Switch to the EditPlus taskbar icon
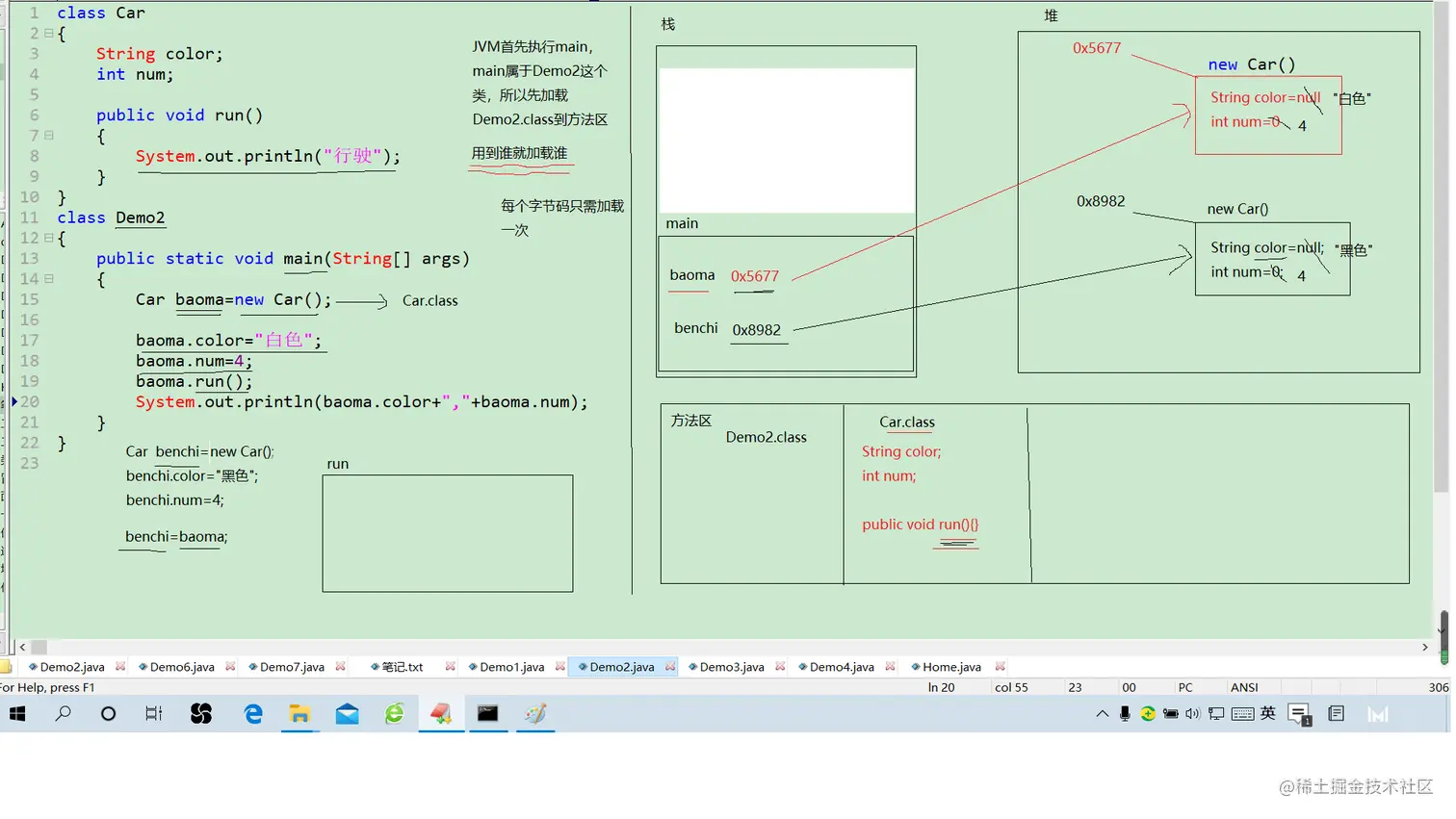 point(441,714)
